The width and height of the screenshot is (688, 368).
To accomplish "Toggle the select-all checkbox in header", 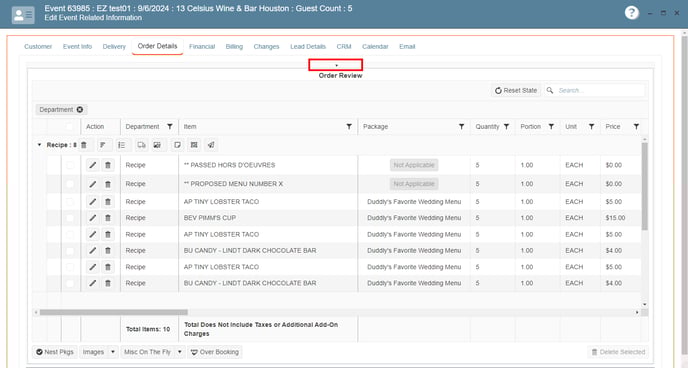I will [x=69, y=127].
